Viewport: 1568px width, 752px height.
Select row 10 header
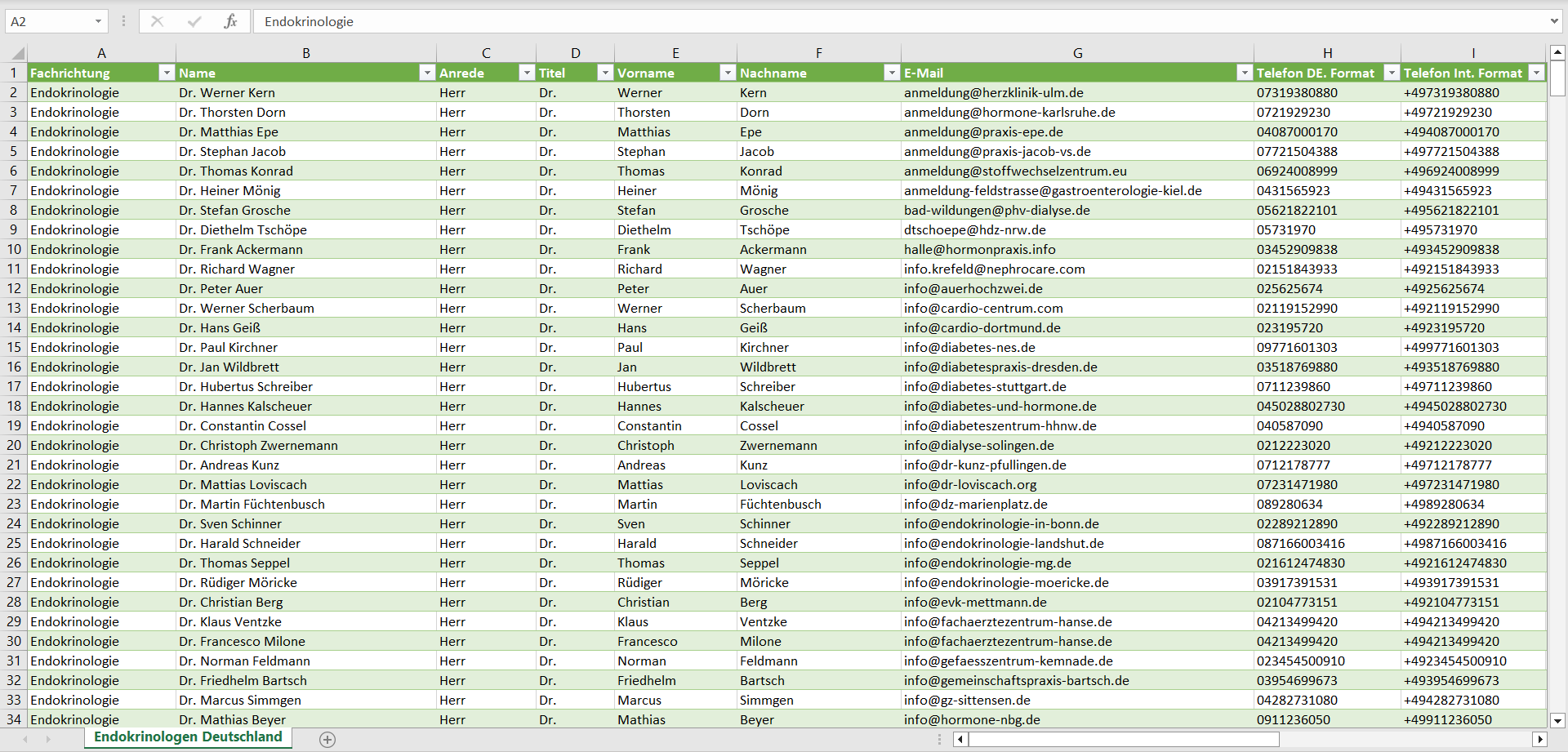tap(14, 249)
